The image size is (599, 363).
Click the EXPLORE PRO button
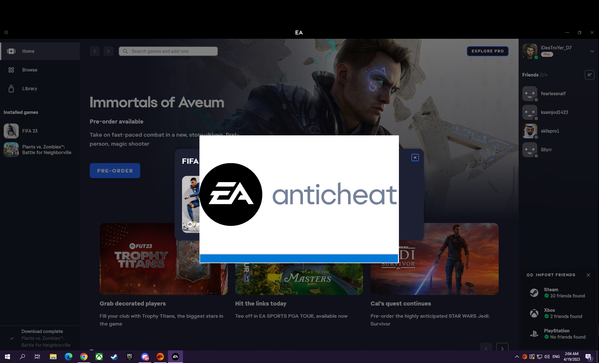487,51
